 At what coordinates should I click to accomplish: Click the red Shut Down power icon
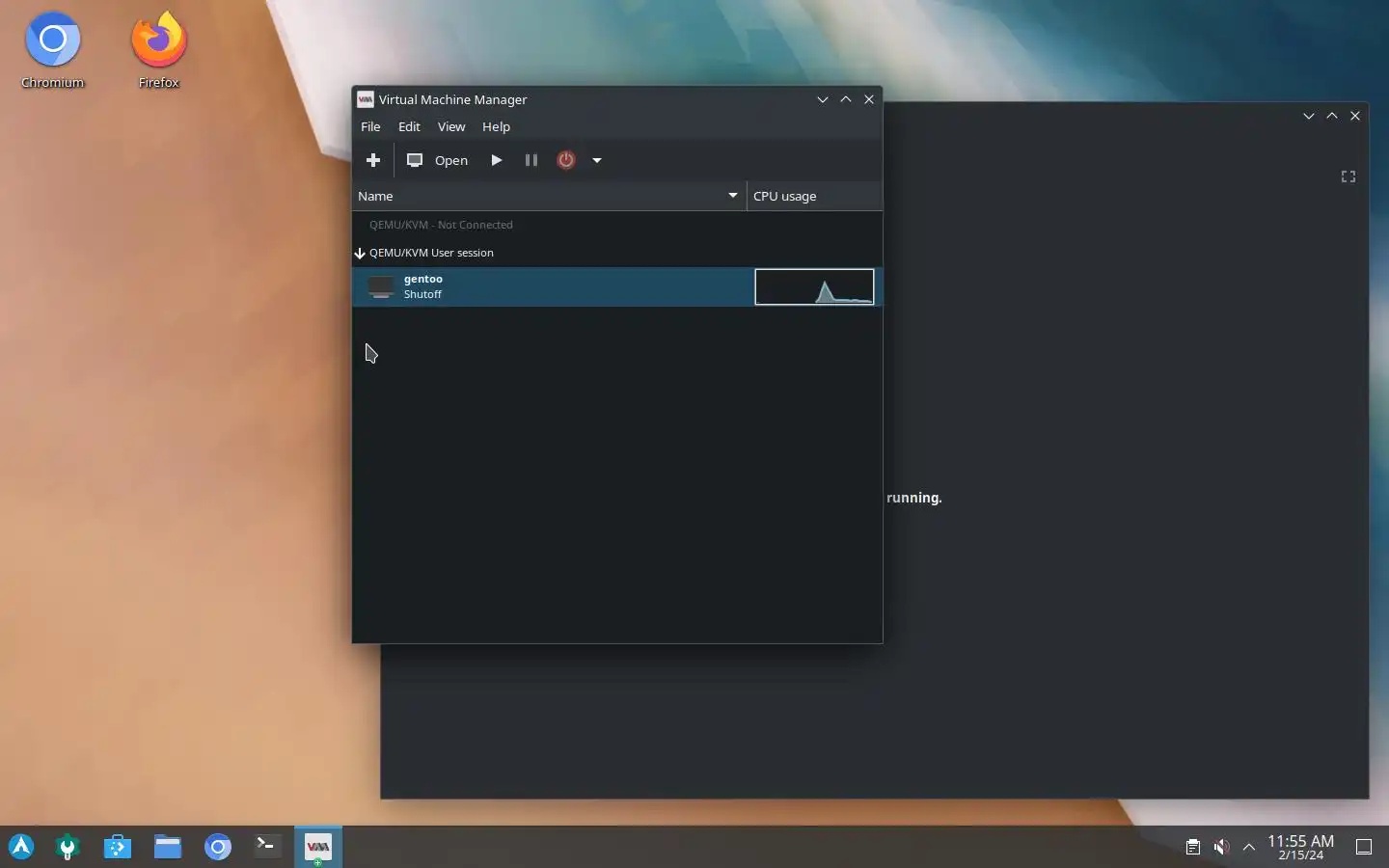tap(566, 160)
